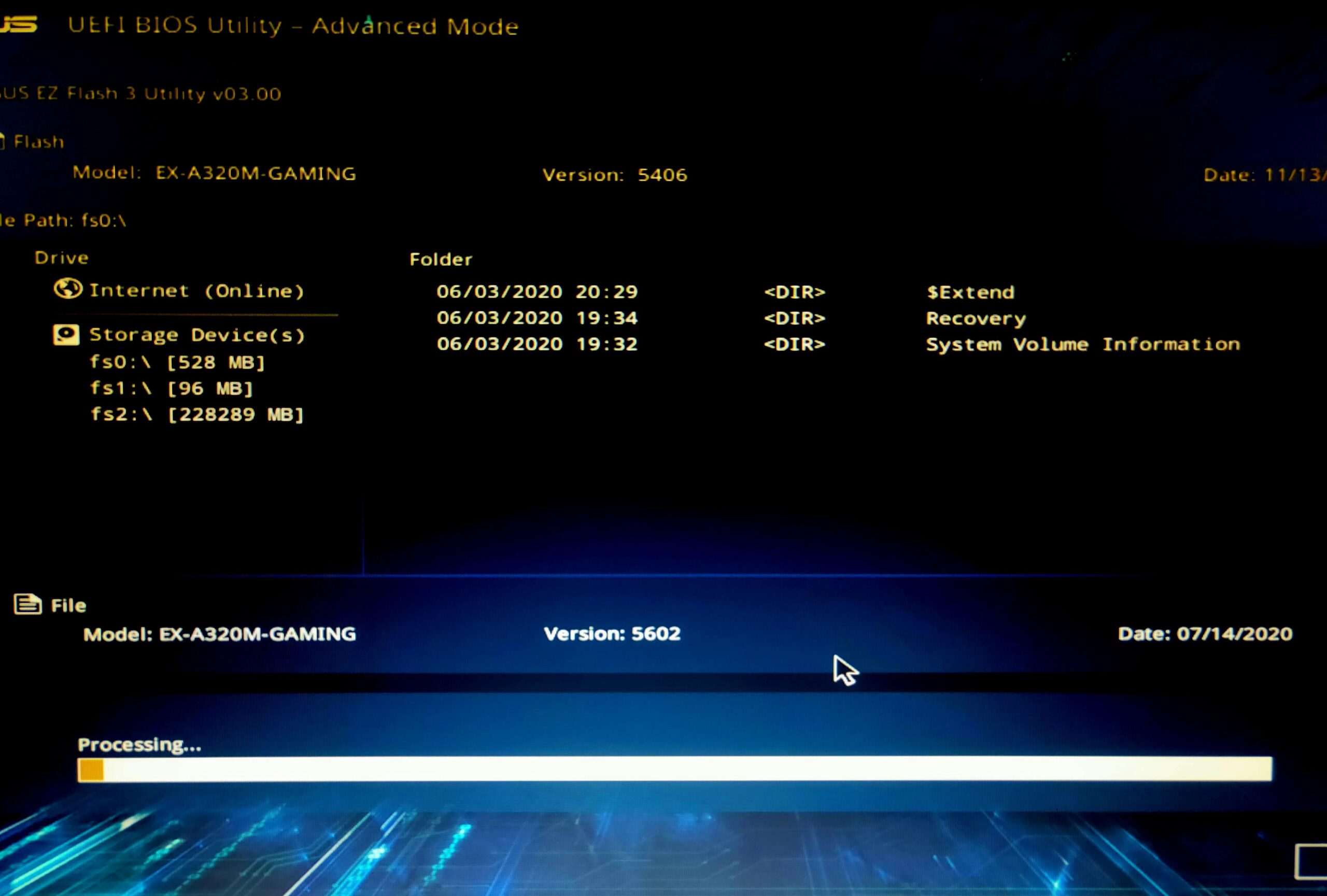
Task: Click the File Path: fs0:\ text
Action: tap(63, 220)
